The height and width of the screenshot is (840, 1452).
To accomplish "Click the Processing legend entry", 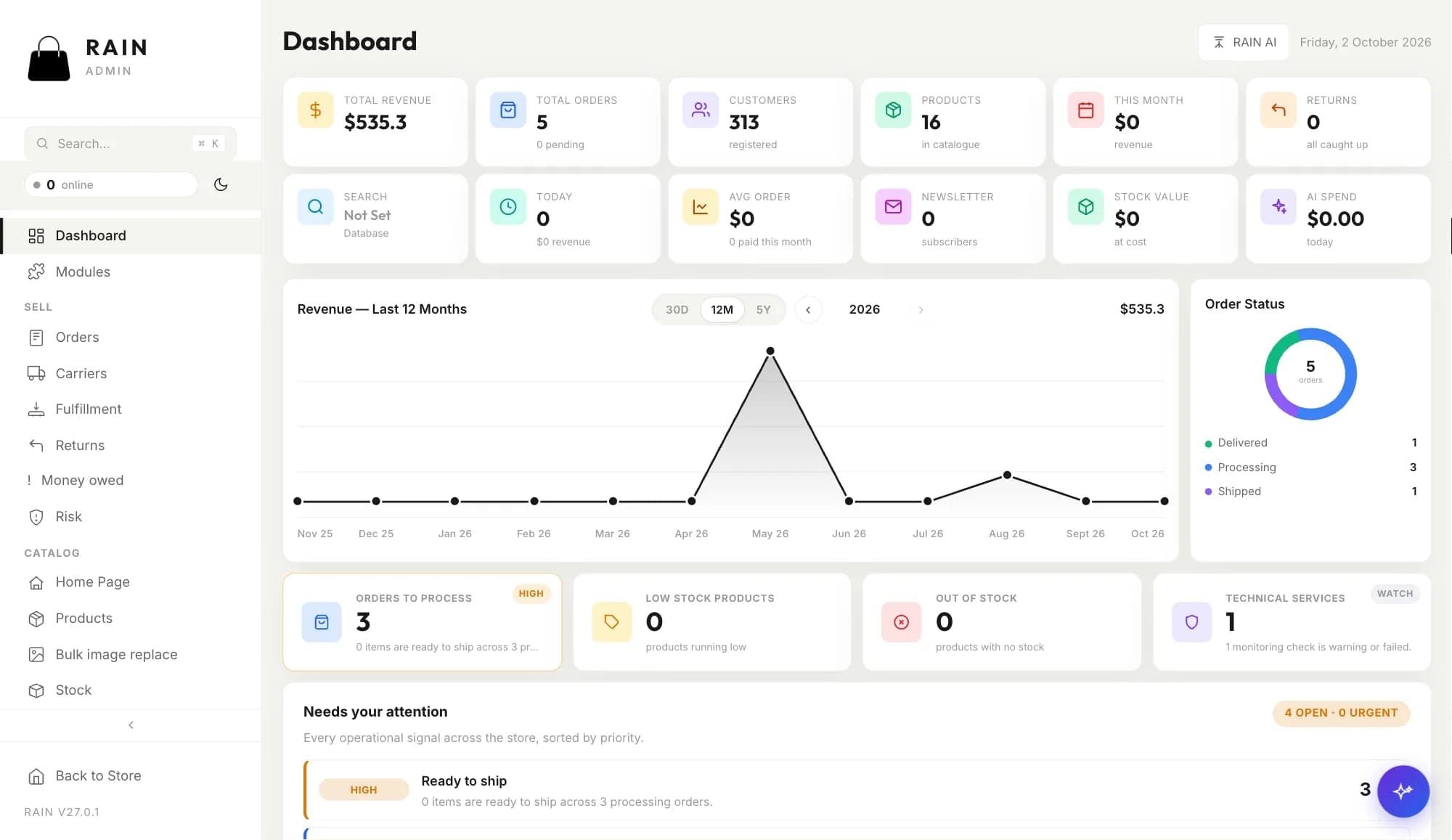I will (x=1310, y=467).
